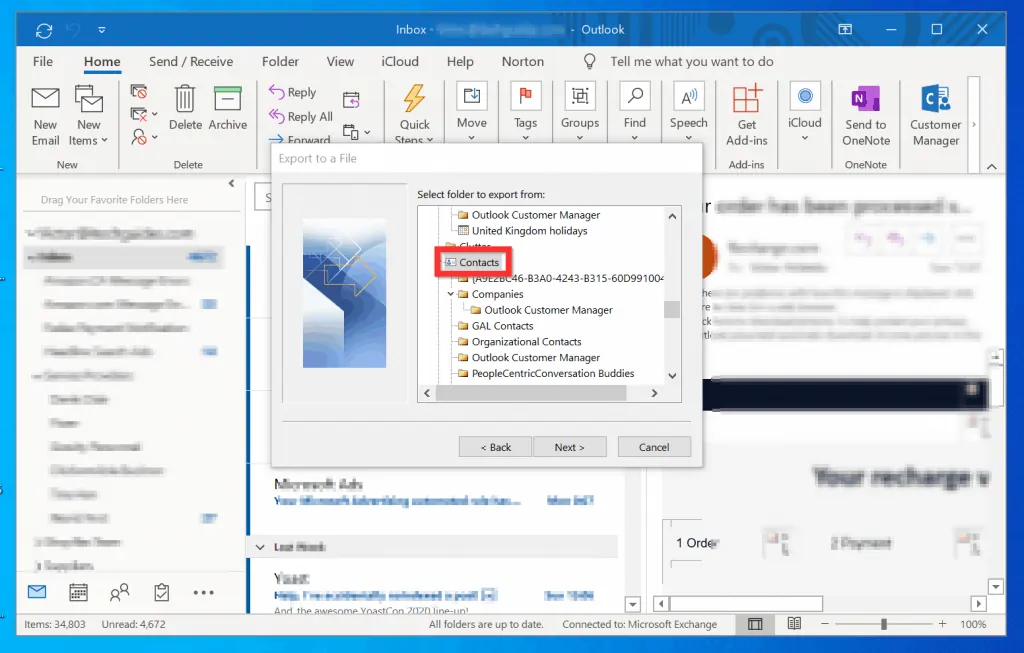This screenshot has height=653, width=1024.
Task: Switch to Mail view in navigation bar
Action: click(x=37, y=592)
